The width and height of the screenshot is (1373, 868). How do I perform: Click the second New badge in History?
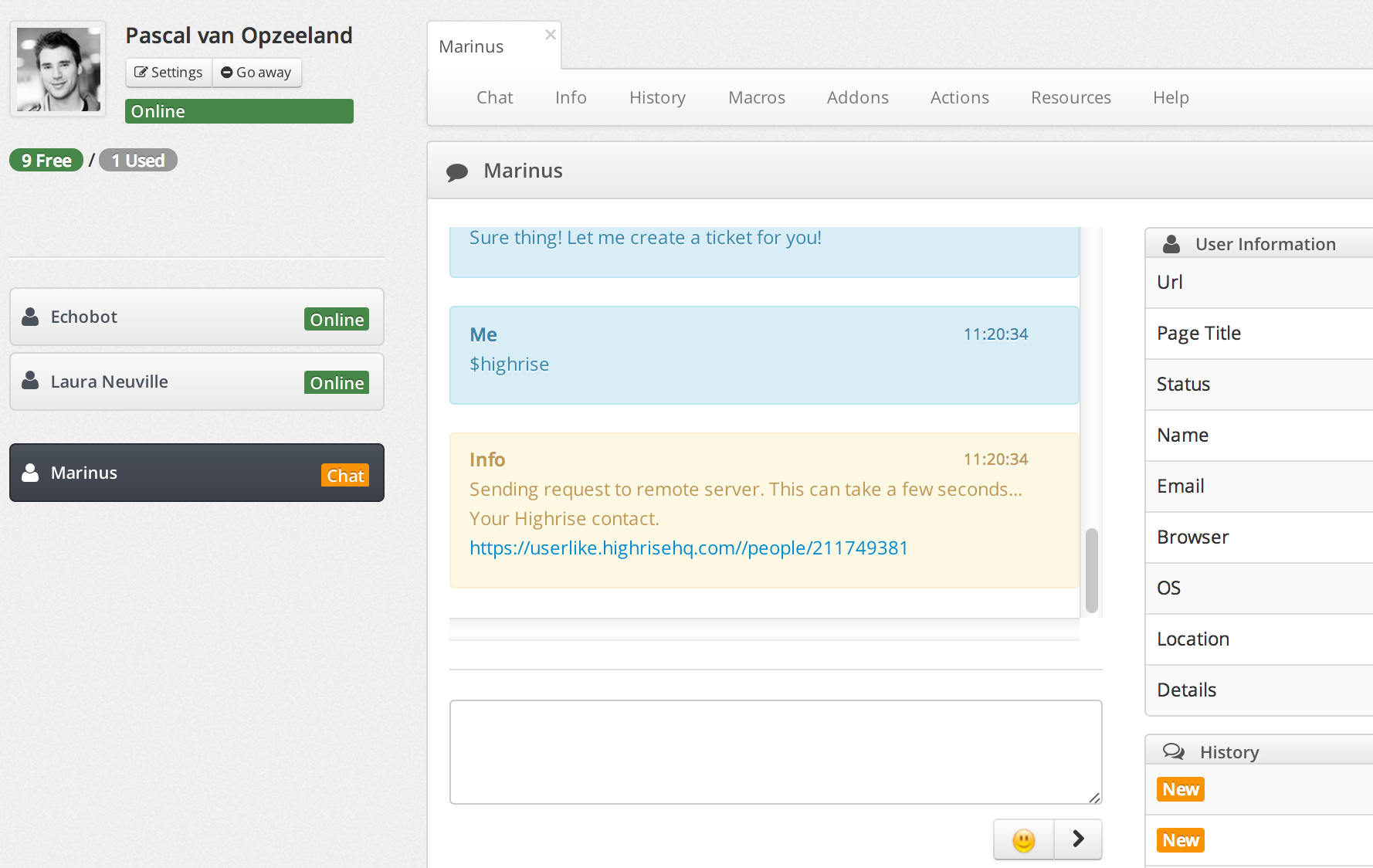coord(1181,840)
